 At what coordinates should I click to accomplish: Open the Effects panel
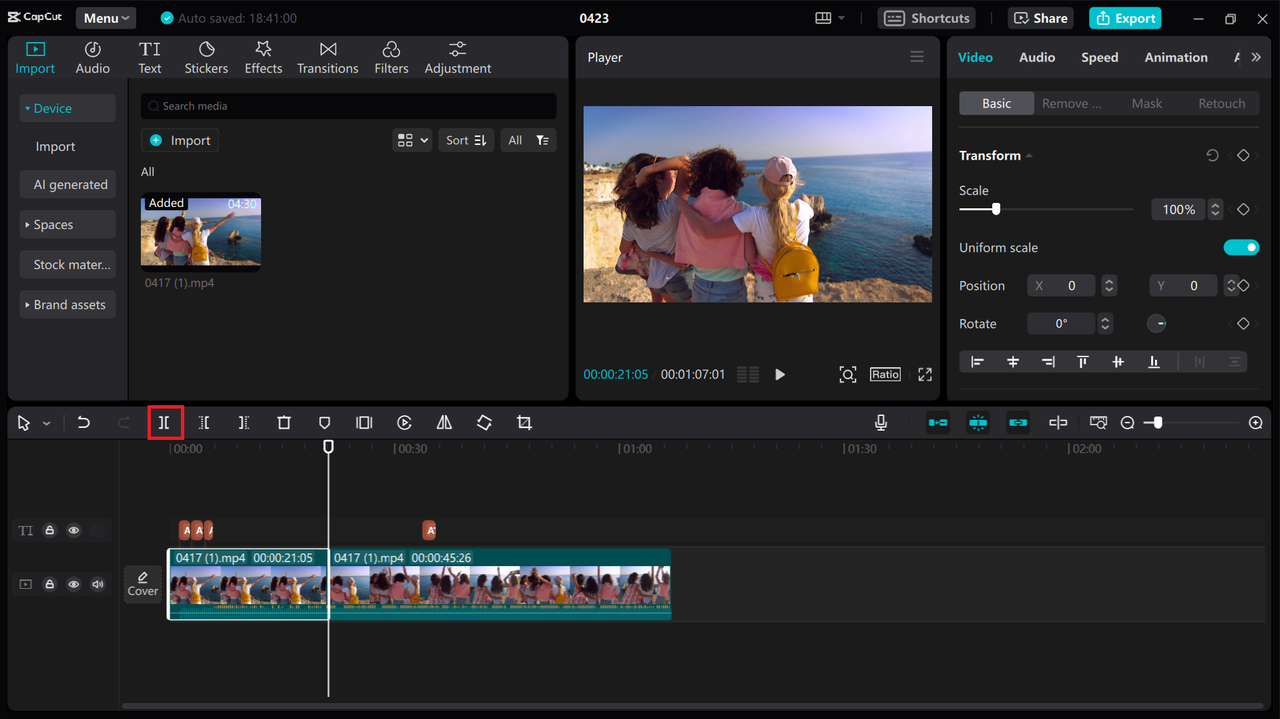[263, 57]
